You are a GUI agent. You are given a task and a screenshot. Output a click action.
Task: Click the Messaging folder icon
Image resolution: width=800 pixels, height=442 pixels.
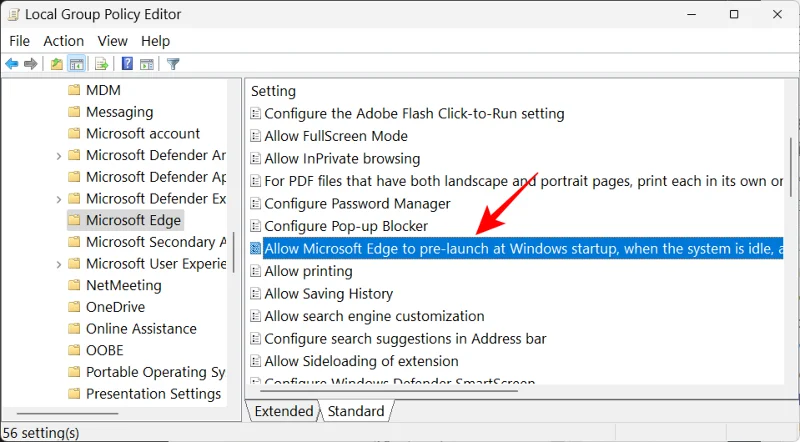(x=74, y=112)
